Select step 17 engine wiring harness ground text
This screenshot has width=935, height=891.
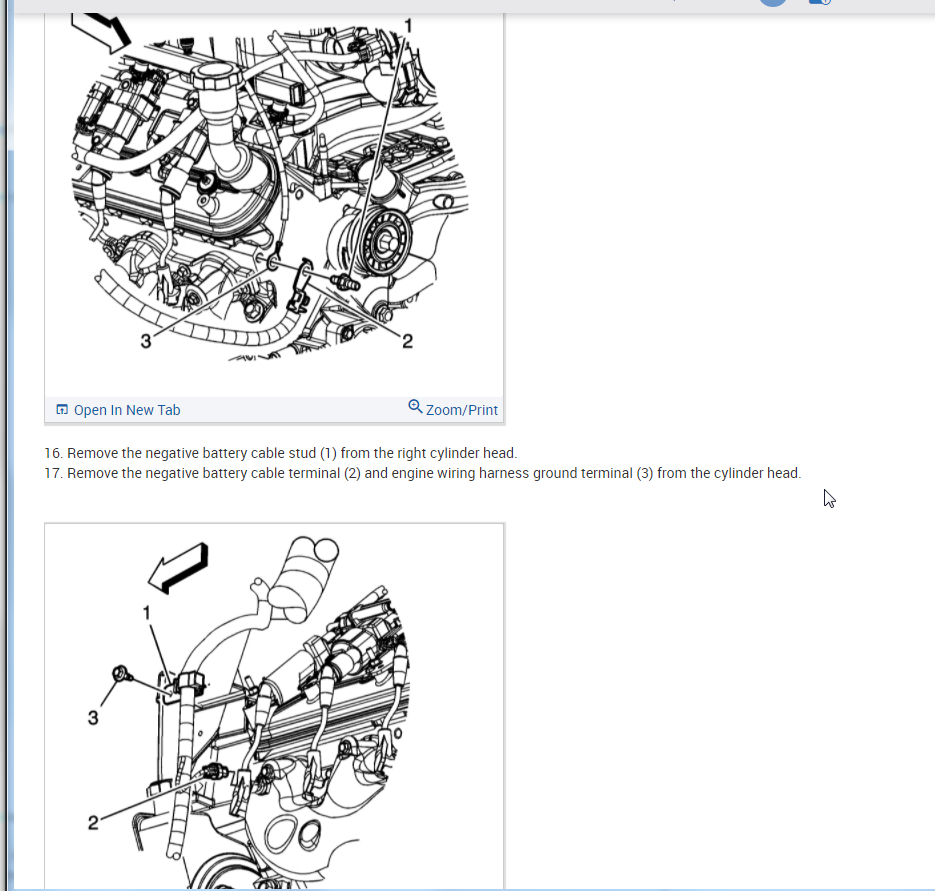tap(423, 474)
